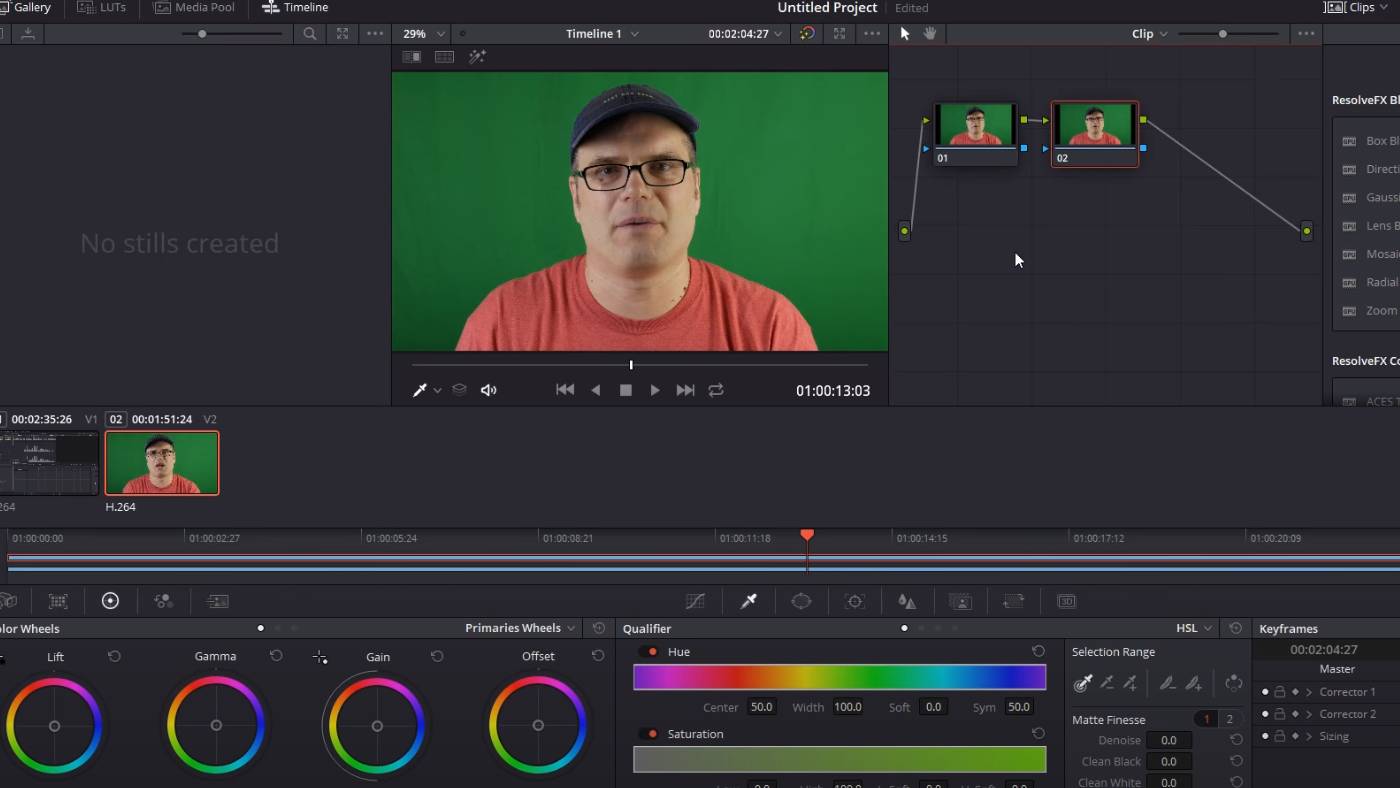
Task: Enable loop playback in viewer
Action: tap(716, 390)
